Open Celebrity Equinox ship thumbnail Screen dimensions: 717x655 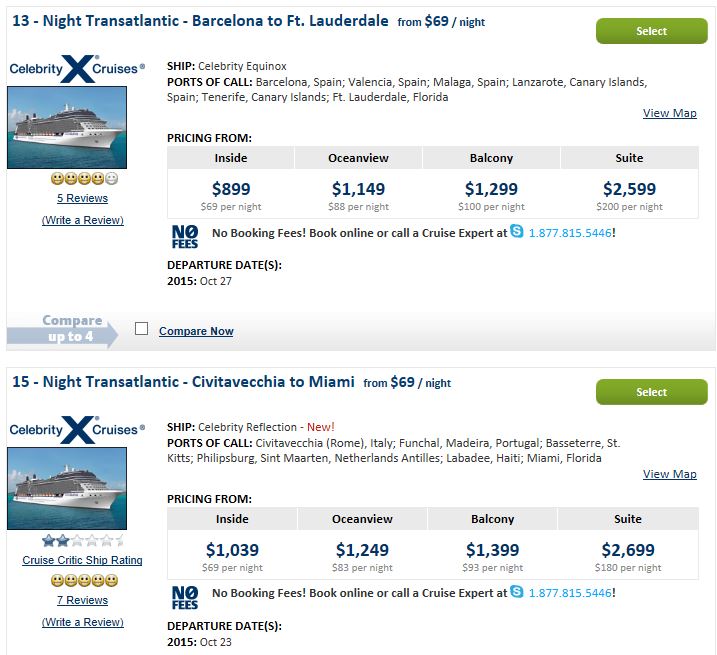tap(67, 128)
